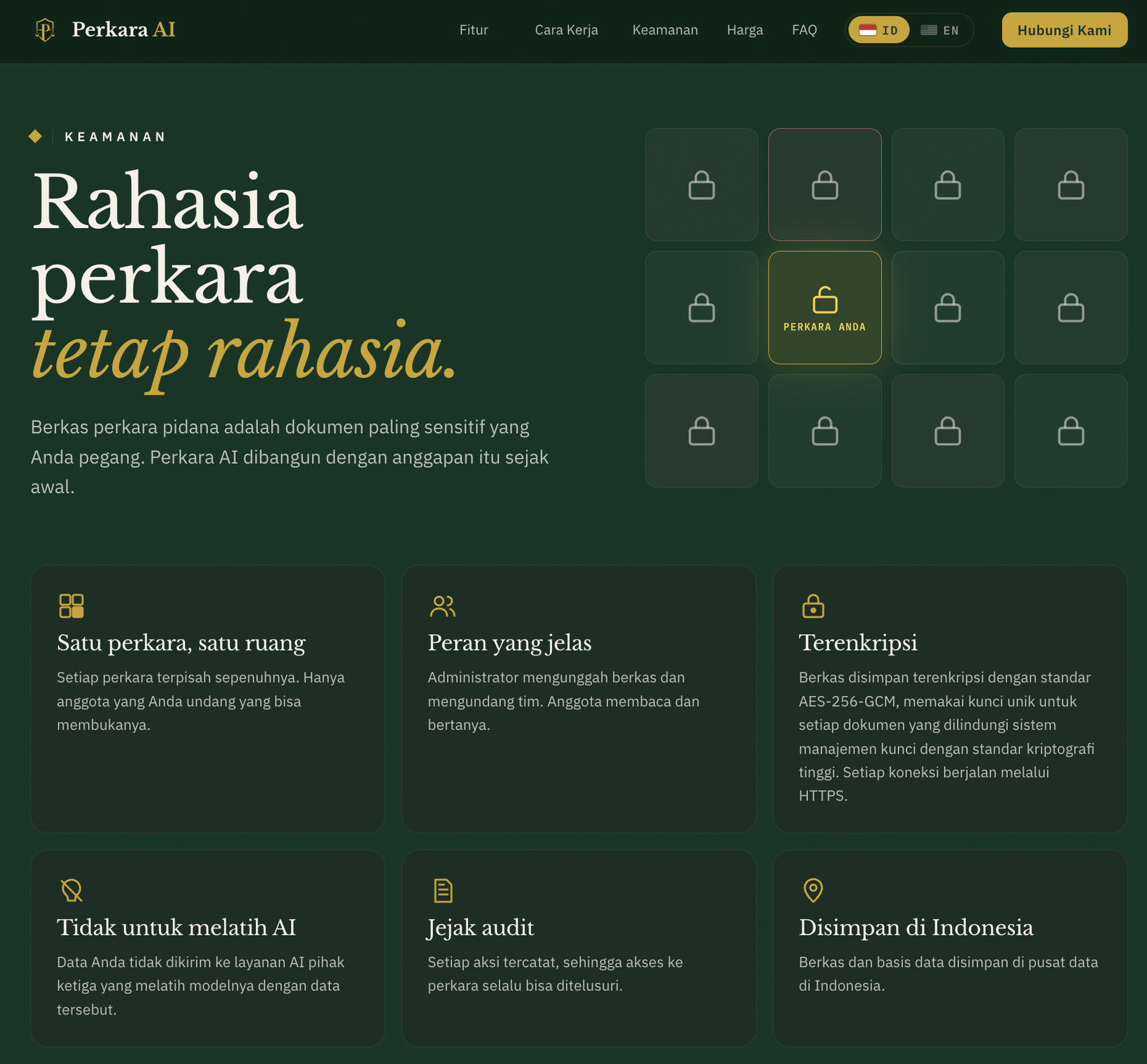Click the Perkara AI shield logo icon

point(45,30)
